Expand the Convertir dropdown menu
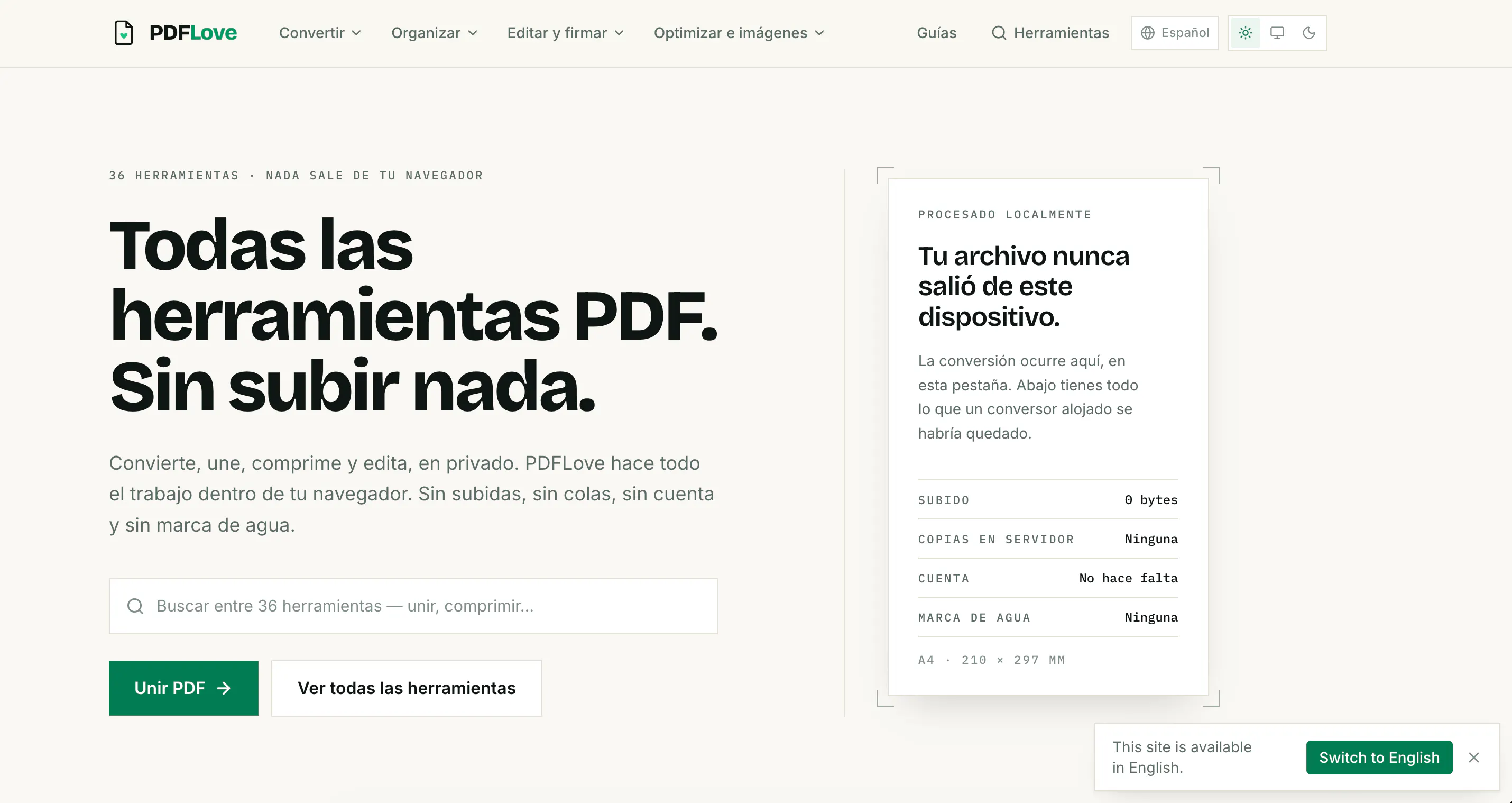This screenshot has width=1512, height=803. [320, 33]
